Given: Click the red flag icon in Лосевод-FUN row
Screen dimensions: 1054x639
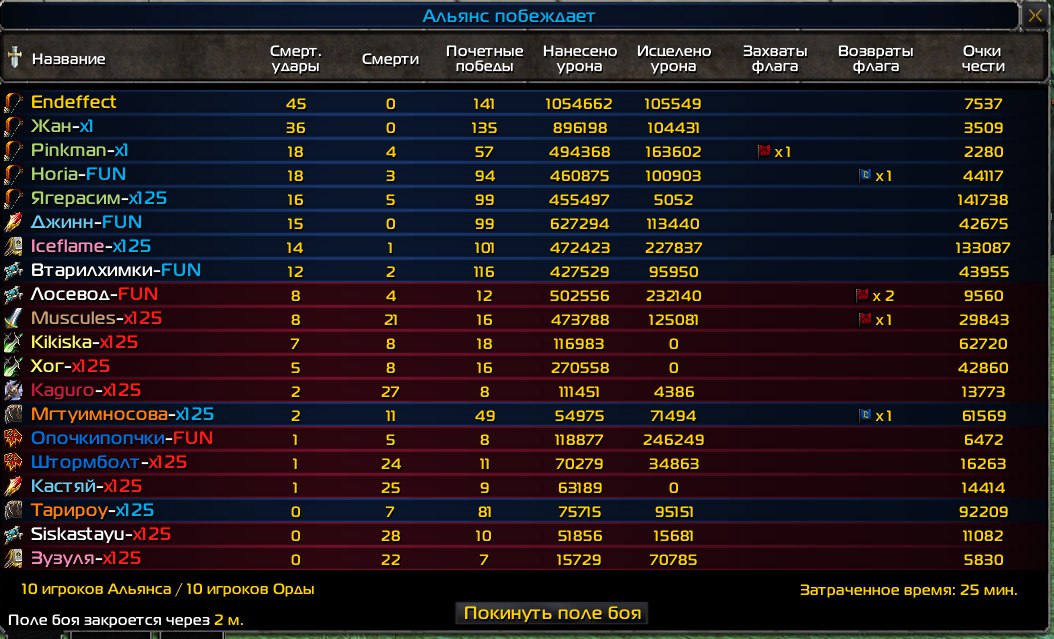Looking at the screenshot, I should (x=861, y=295).
